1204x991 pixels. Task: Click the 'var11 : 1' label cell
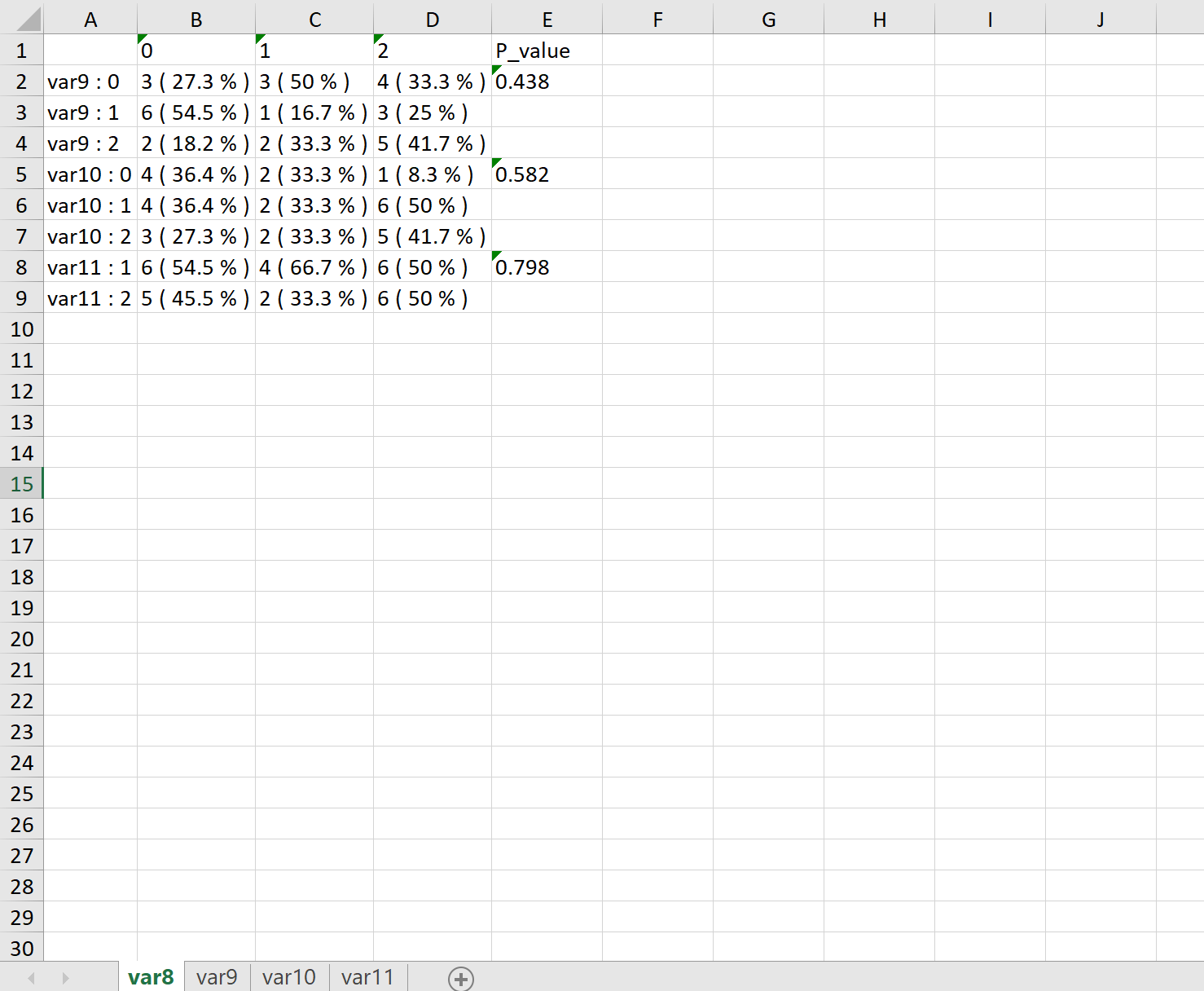coord(90,267)
